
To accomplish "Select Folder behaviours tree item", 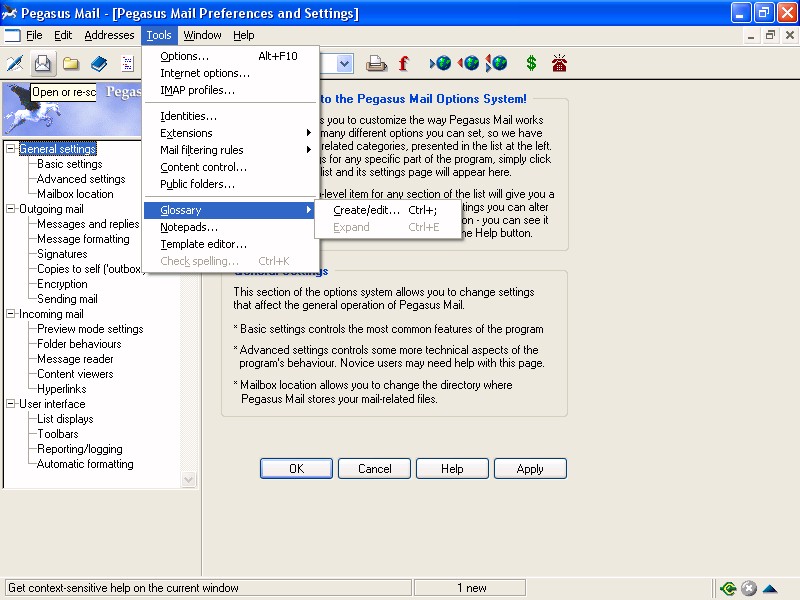I will [79, 344].
